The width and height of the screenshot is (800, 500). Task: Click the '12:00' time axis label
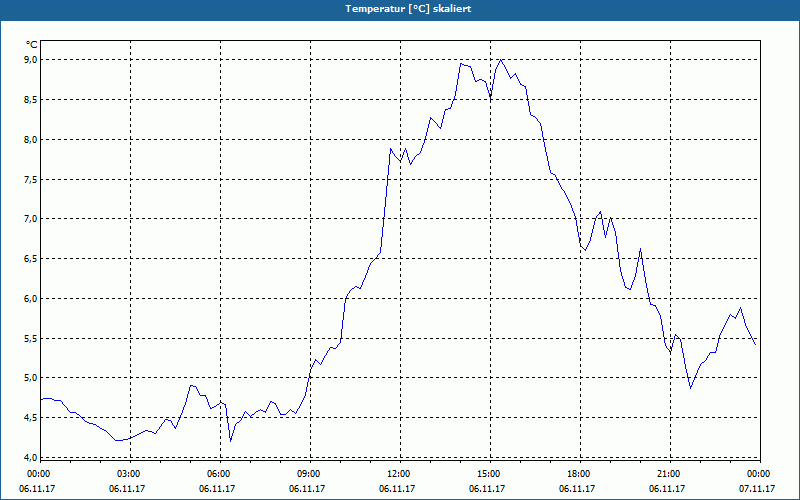coord(398,474)
